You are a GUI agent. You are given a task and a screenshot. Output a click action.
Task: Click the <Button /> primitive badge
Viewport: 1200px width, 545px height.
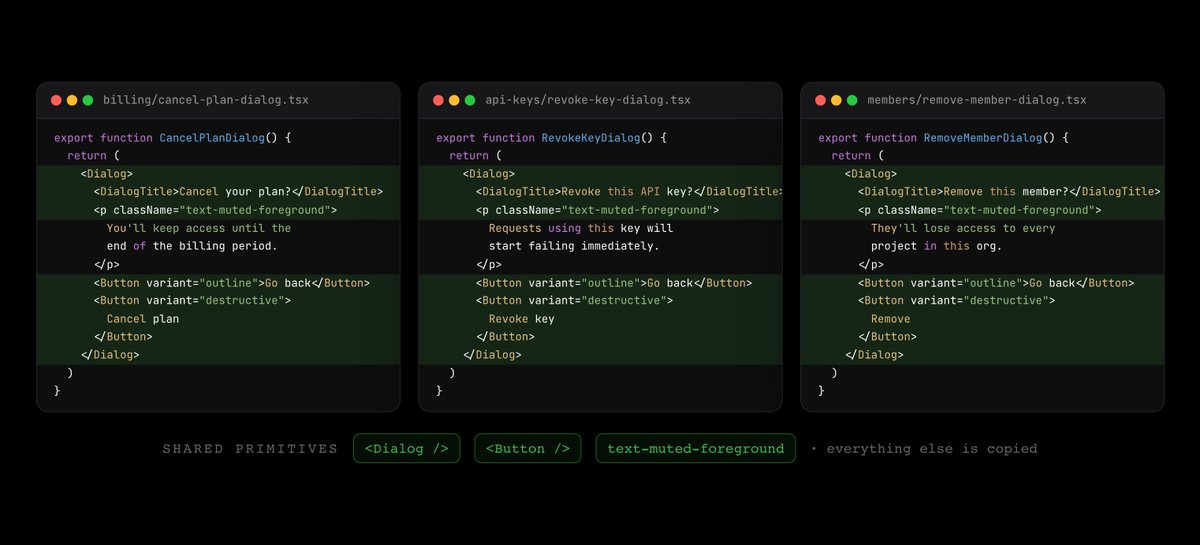click(x=528, y=449)
